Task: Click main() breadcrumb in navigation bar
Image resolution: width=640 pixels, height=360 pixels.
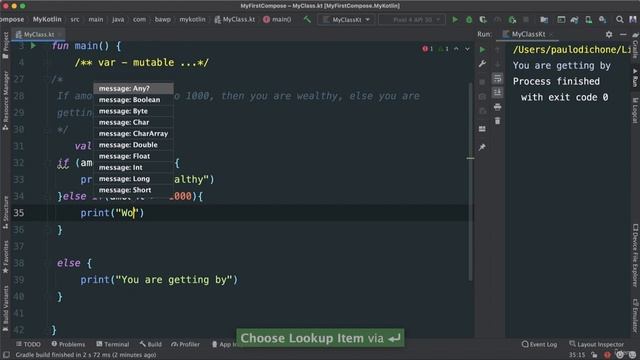Action: (278, 19)
